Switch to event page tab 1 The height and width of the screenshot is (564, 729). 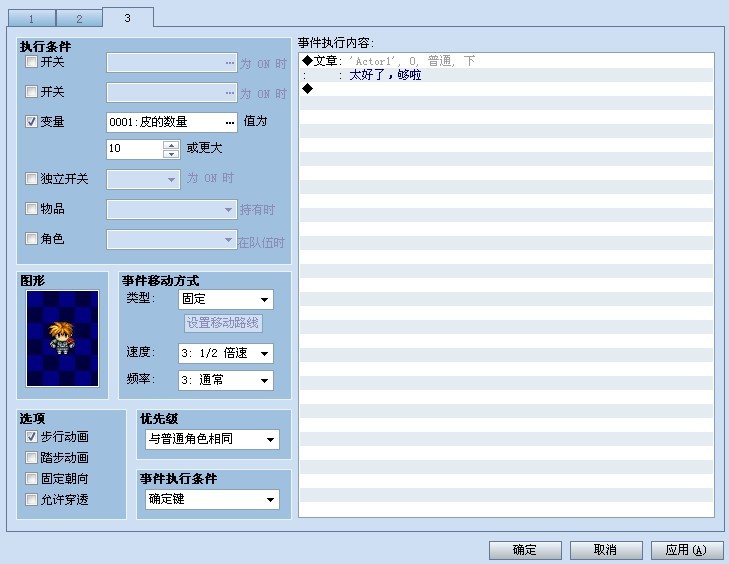coord(32,19)
